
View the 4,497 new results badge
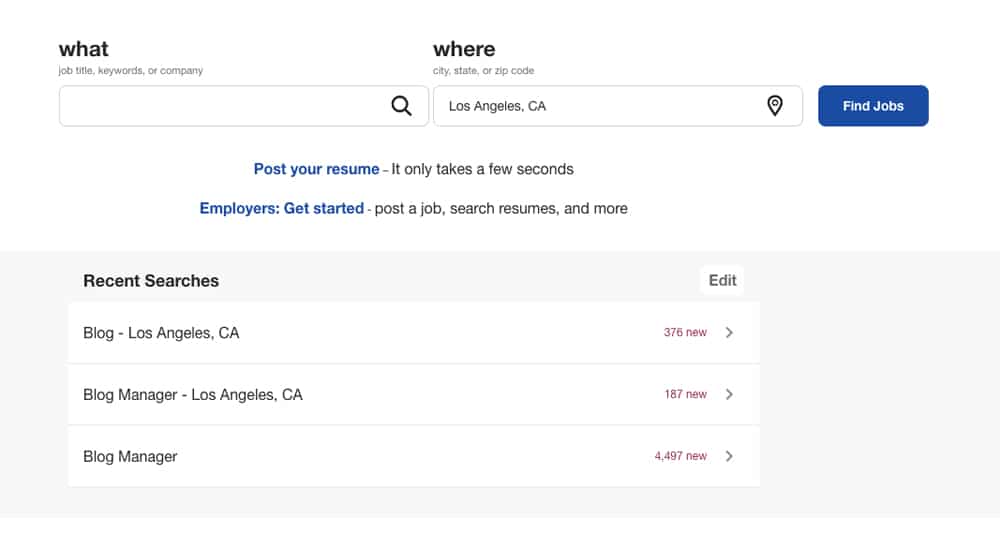[680, 456]
